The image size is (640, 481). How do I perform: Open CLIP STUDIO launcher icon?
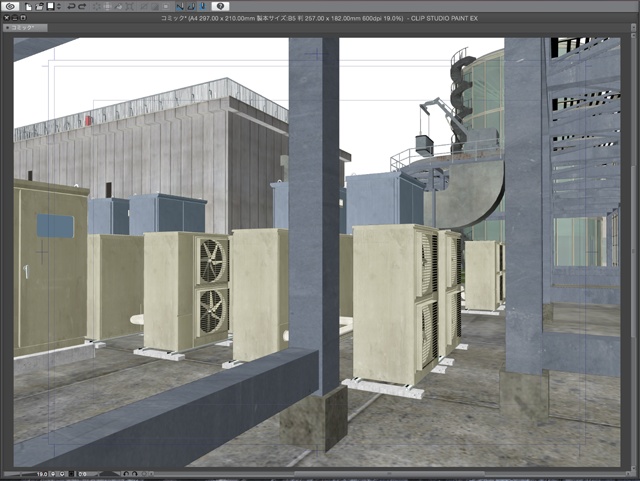pos(10,6)
